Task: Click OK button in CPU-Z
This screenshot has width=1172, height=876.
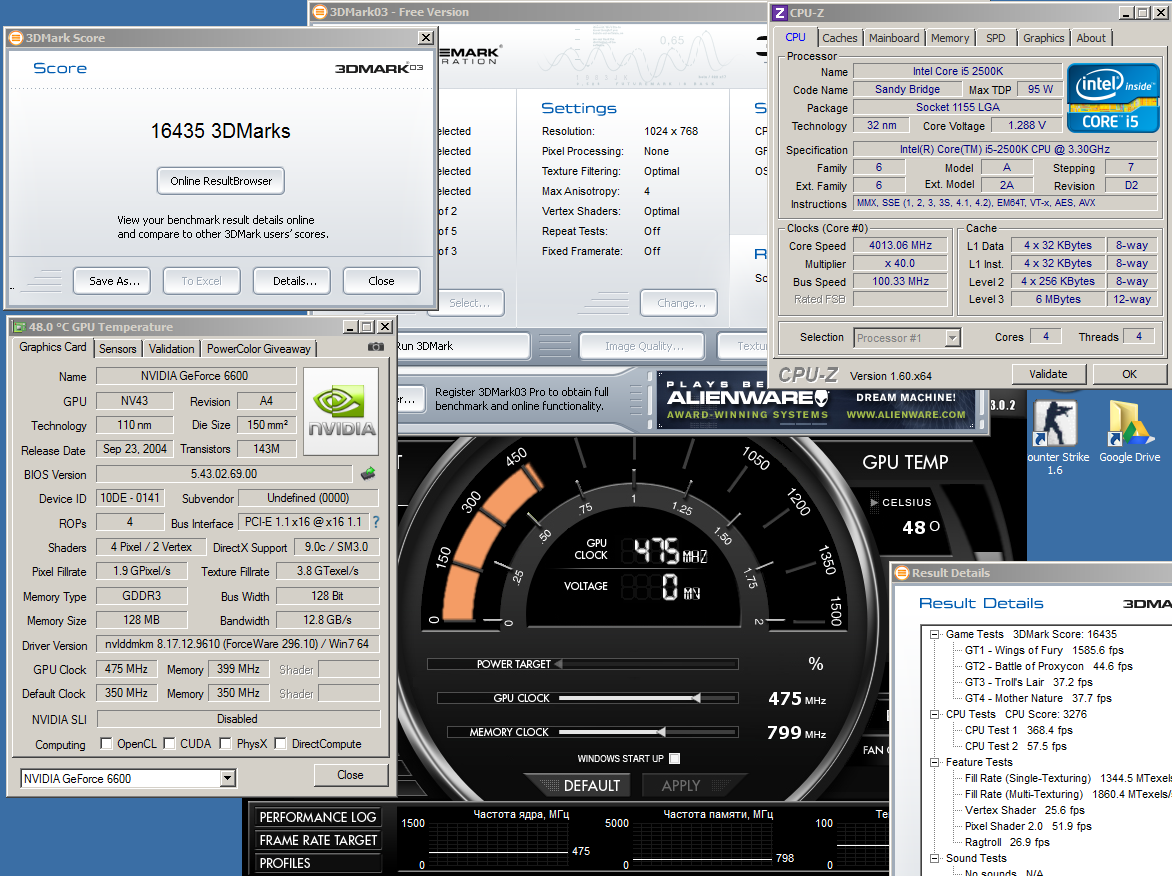Action: click(x=1129, y=374)
